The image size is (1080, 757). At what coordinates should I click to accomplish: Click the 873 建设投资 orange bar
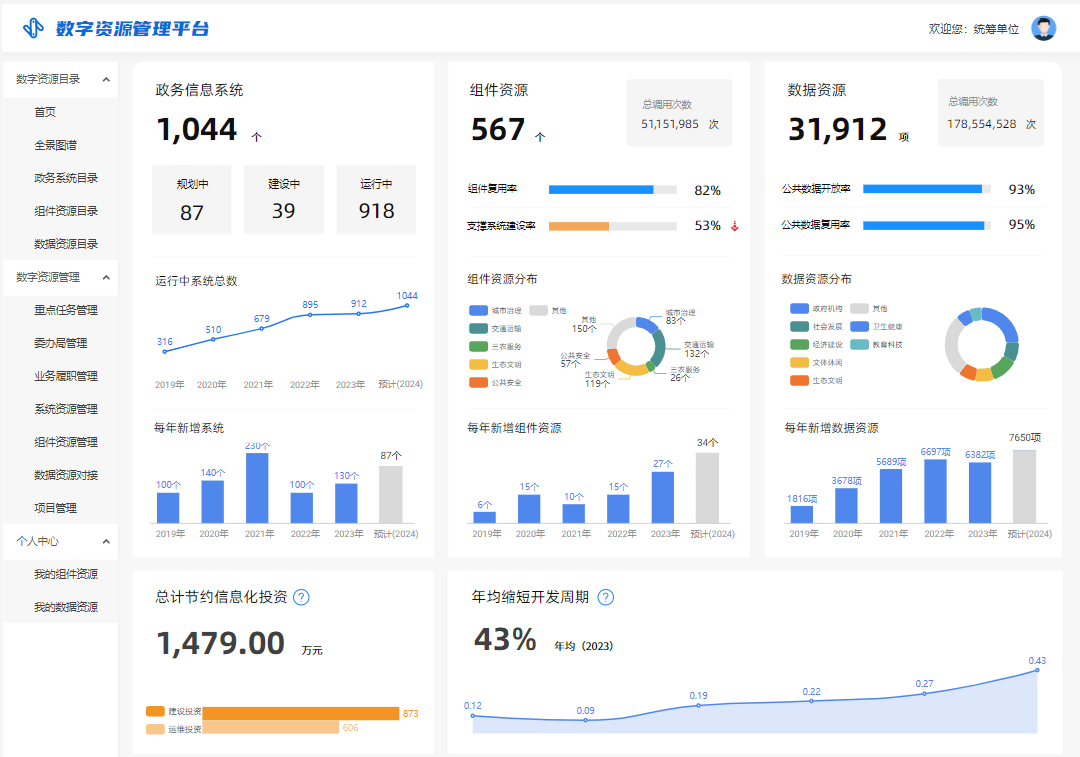click(301, 714)
